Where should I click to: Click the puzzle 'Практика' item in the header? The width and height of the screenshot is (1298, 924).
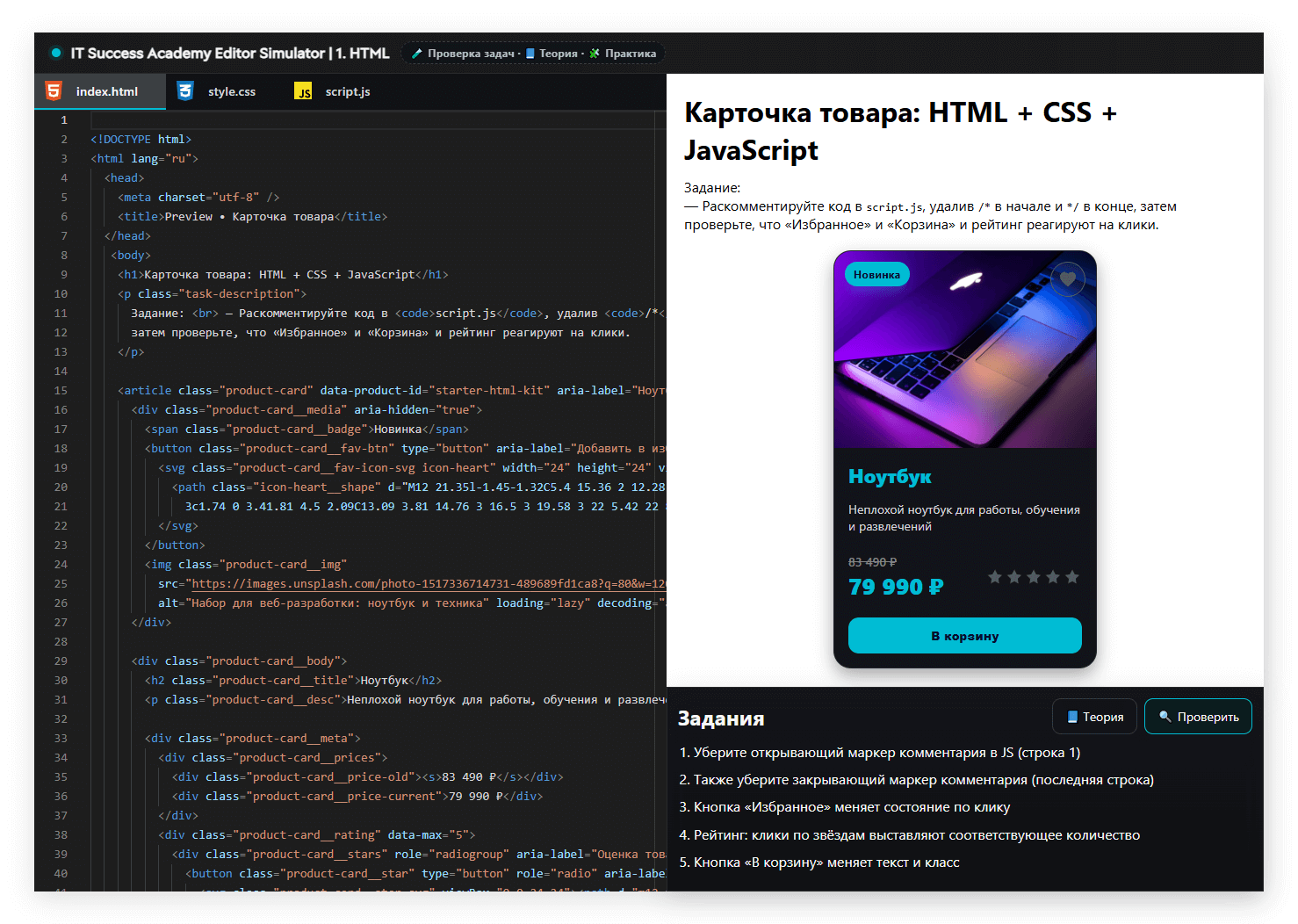click(x=624, y=54)
